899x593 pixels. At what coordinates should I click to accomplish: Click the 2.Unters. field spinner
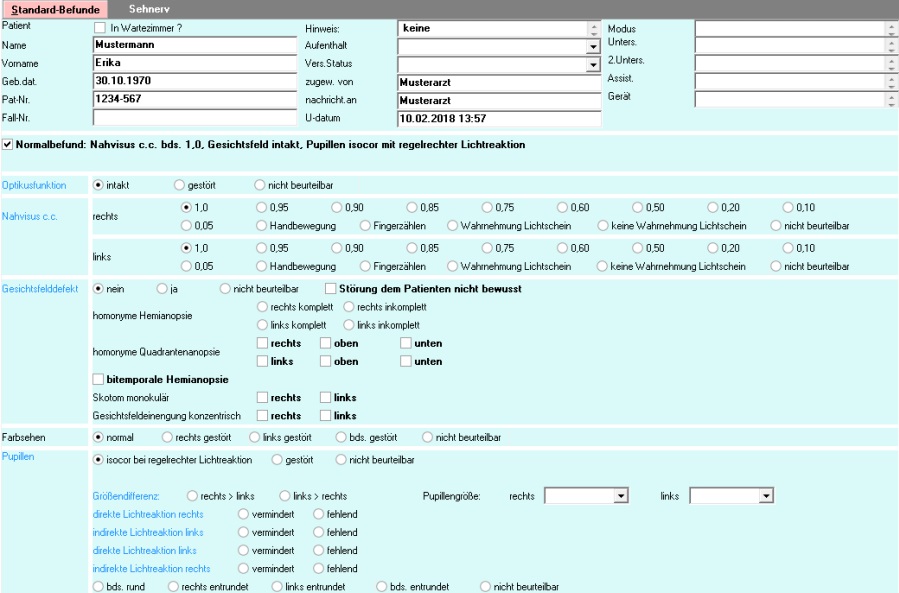(892, 64)
